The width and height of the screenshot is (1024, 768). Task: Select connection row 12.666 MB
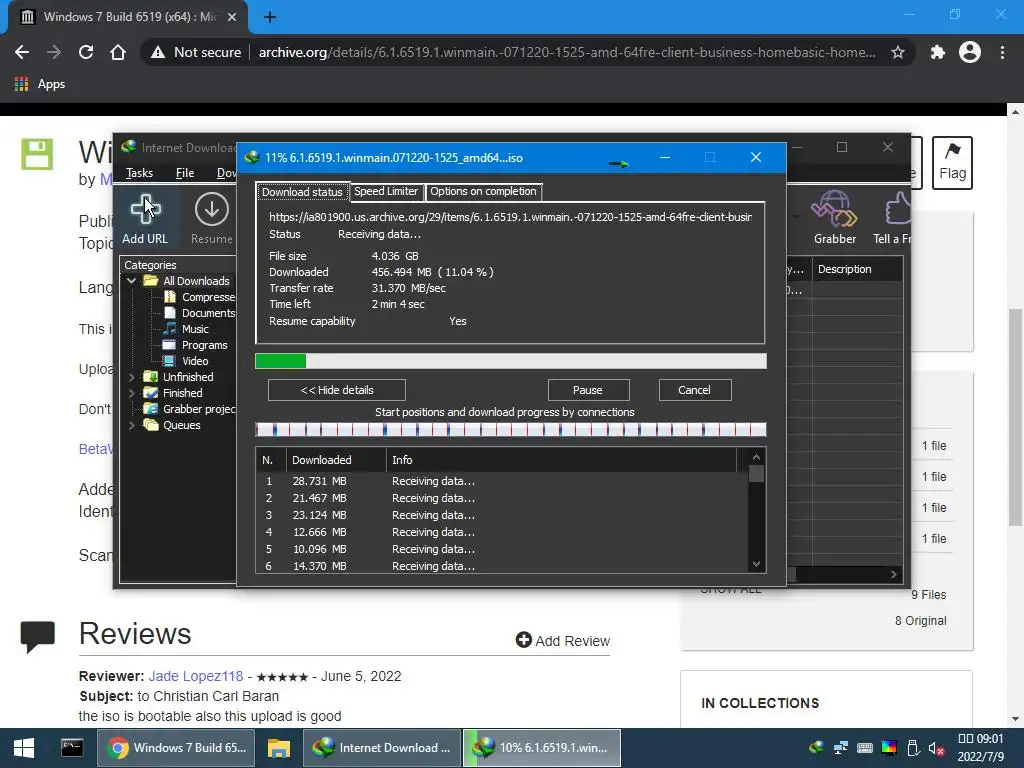(503, 532)
